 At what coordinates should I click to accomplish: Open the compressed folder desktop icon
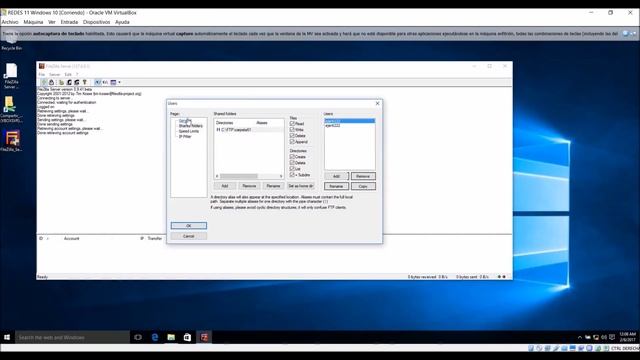(x=11, y=109)
